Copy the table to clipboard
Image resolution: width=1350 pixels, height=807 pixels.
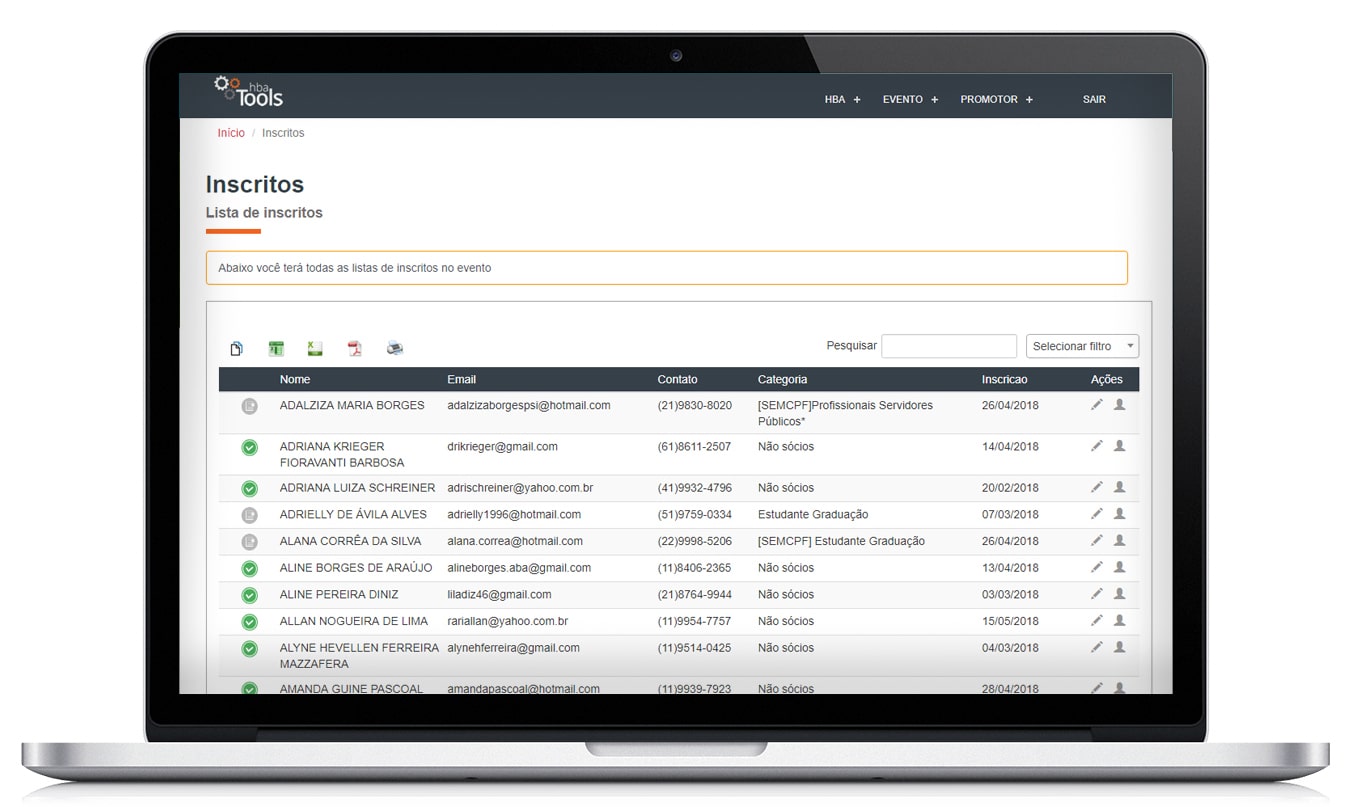237,349
